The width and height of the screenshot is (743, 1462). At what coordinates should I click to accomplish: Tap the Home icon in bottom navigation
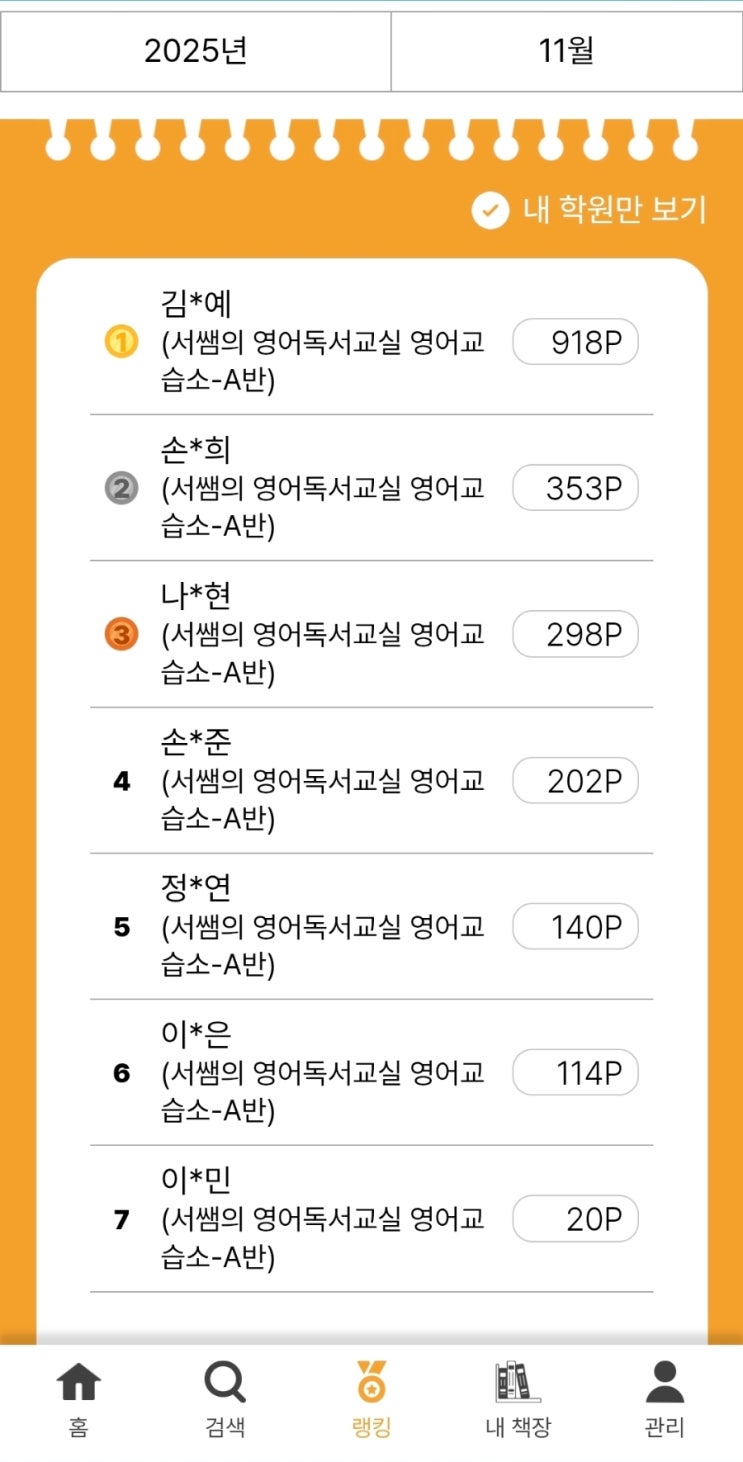point(79,1383)
